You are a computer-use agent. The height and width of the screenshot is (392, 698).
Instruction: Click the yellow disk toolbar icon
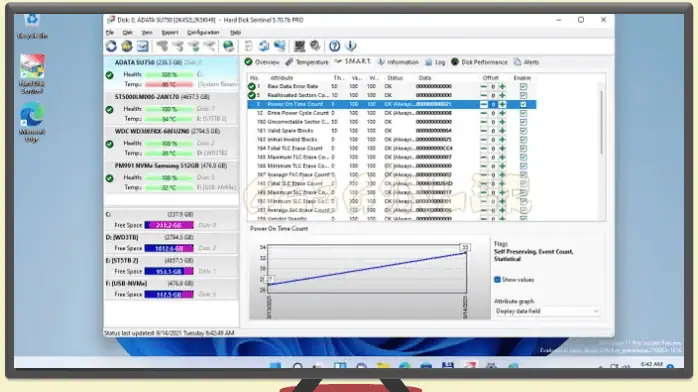127,46
